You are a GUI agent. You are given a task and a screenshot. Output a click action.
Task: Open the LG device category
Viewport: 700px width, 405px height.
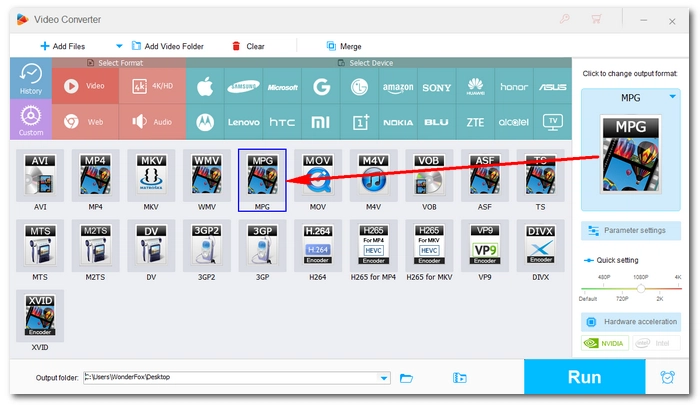pos(359,86)
